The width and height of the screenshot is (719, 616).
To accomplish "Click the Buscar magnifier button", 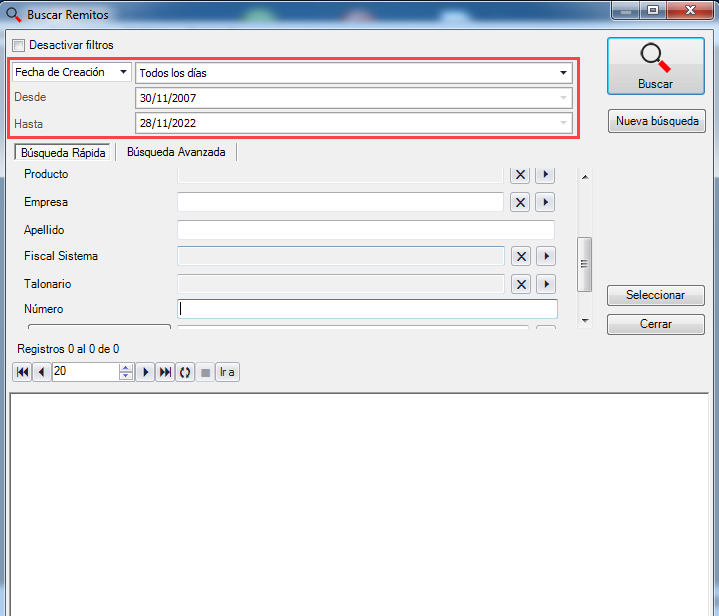I will click(x=656, y=66).
